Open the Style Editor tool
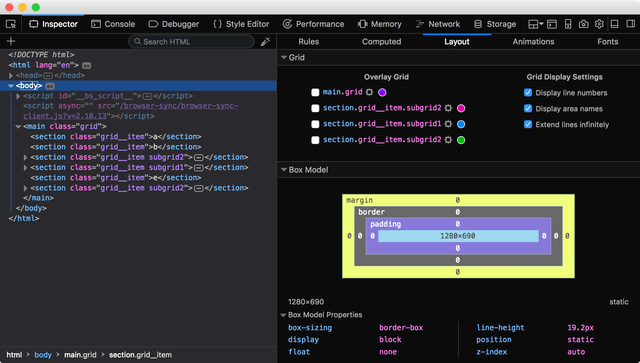The height and width of the screenshot is (363, 640). tap(241, 24)
